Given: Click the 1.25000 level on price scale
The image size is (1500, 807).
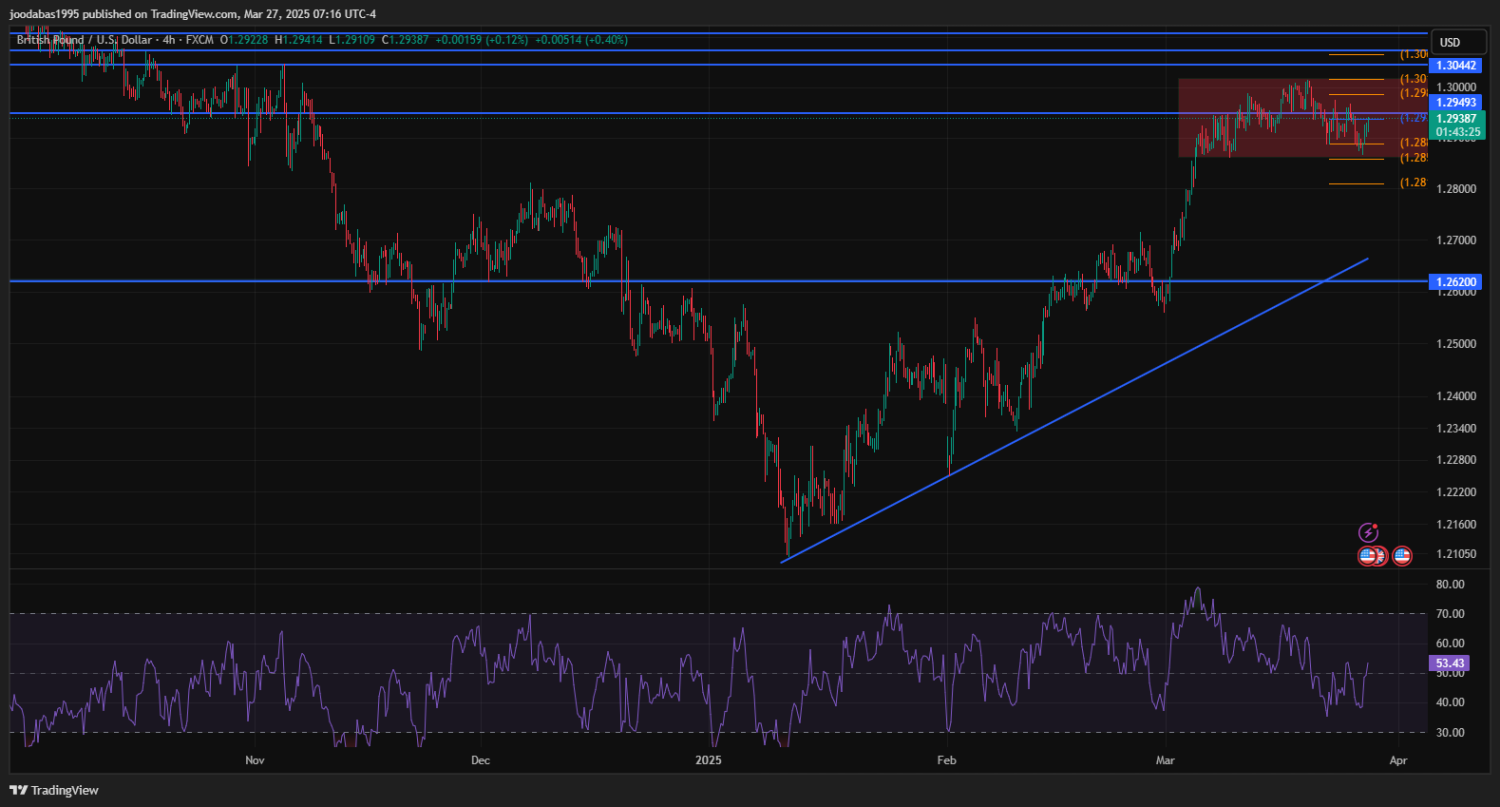Looking at the screenshot, I should point(1456,344).
